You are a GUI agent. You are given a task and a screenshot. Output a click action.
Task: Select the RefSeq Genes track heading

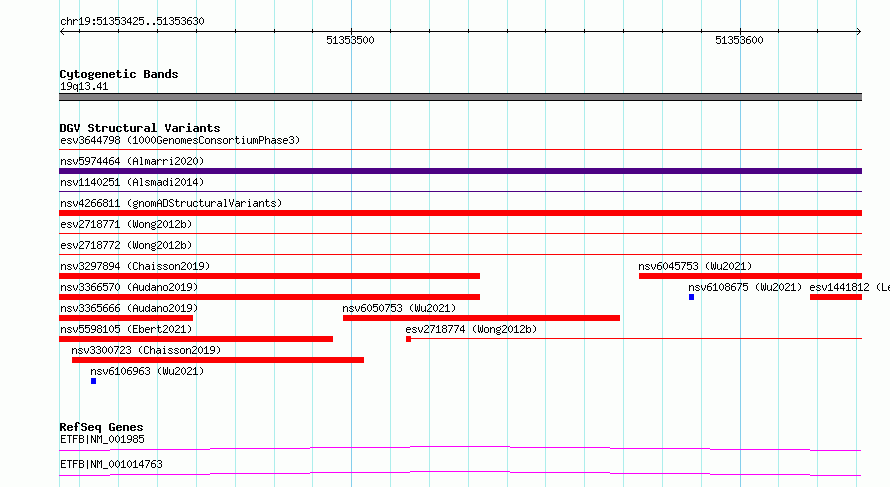pos(102,427)
